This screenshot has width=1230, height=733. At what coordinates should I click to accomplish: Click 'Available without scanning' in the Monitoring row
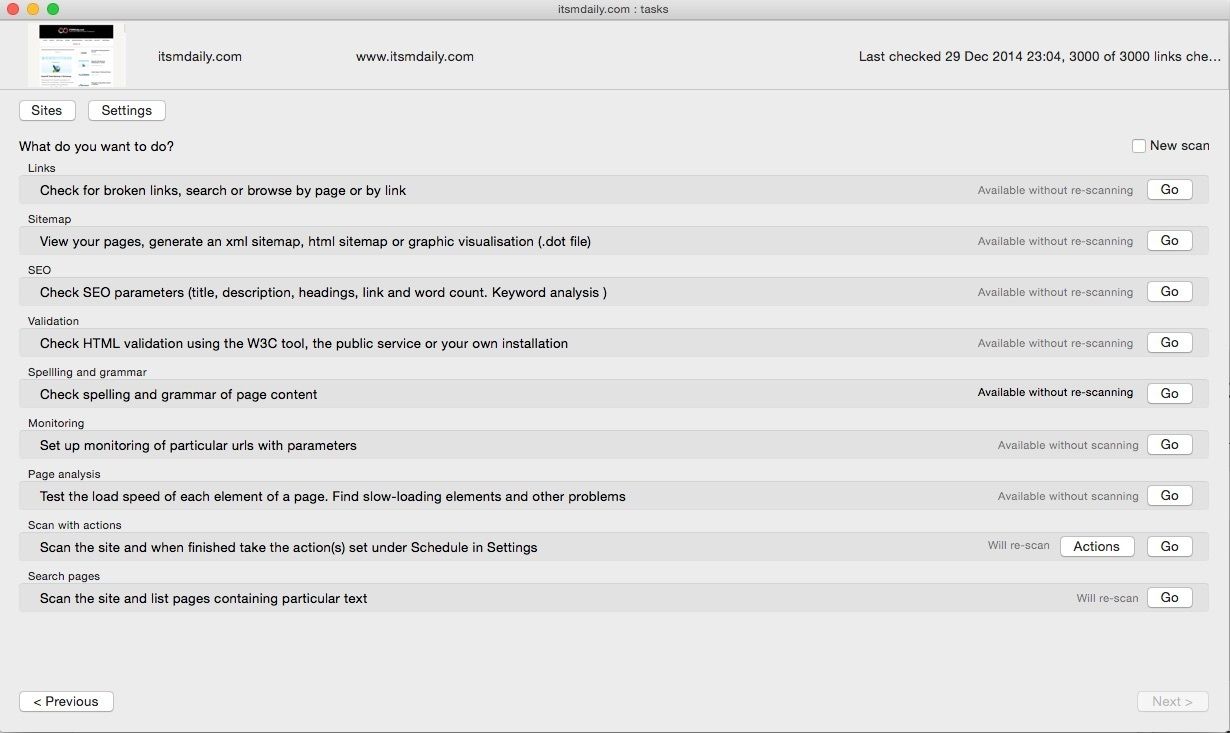click(x=1068, y=445)
